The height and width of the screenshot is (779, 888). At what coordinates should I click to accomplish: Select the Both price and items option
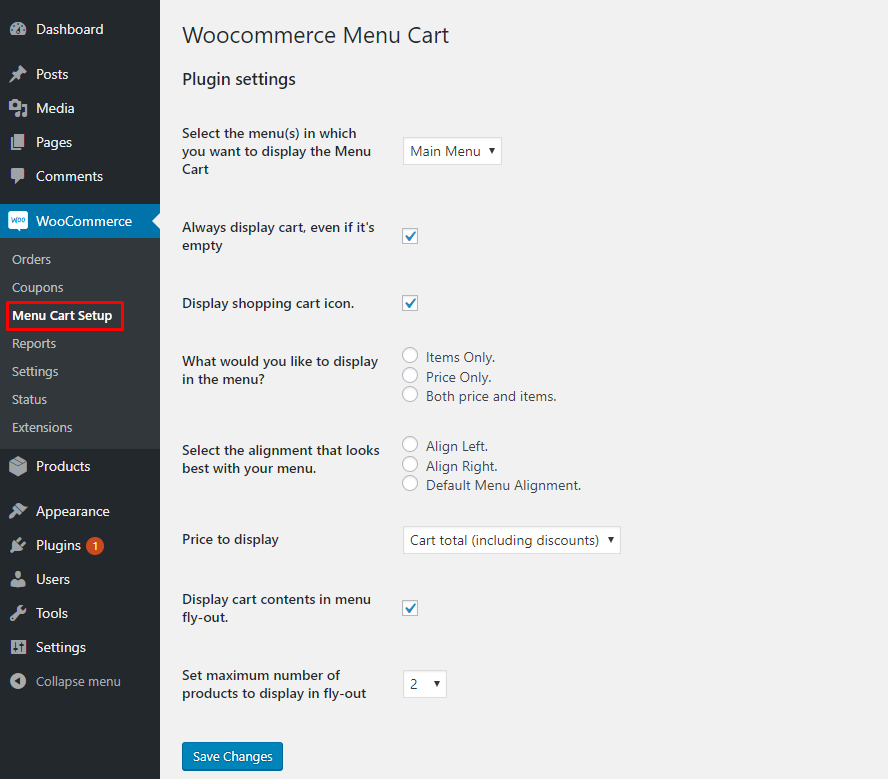[x=410, y=395]
